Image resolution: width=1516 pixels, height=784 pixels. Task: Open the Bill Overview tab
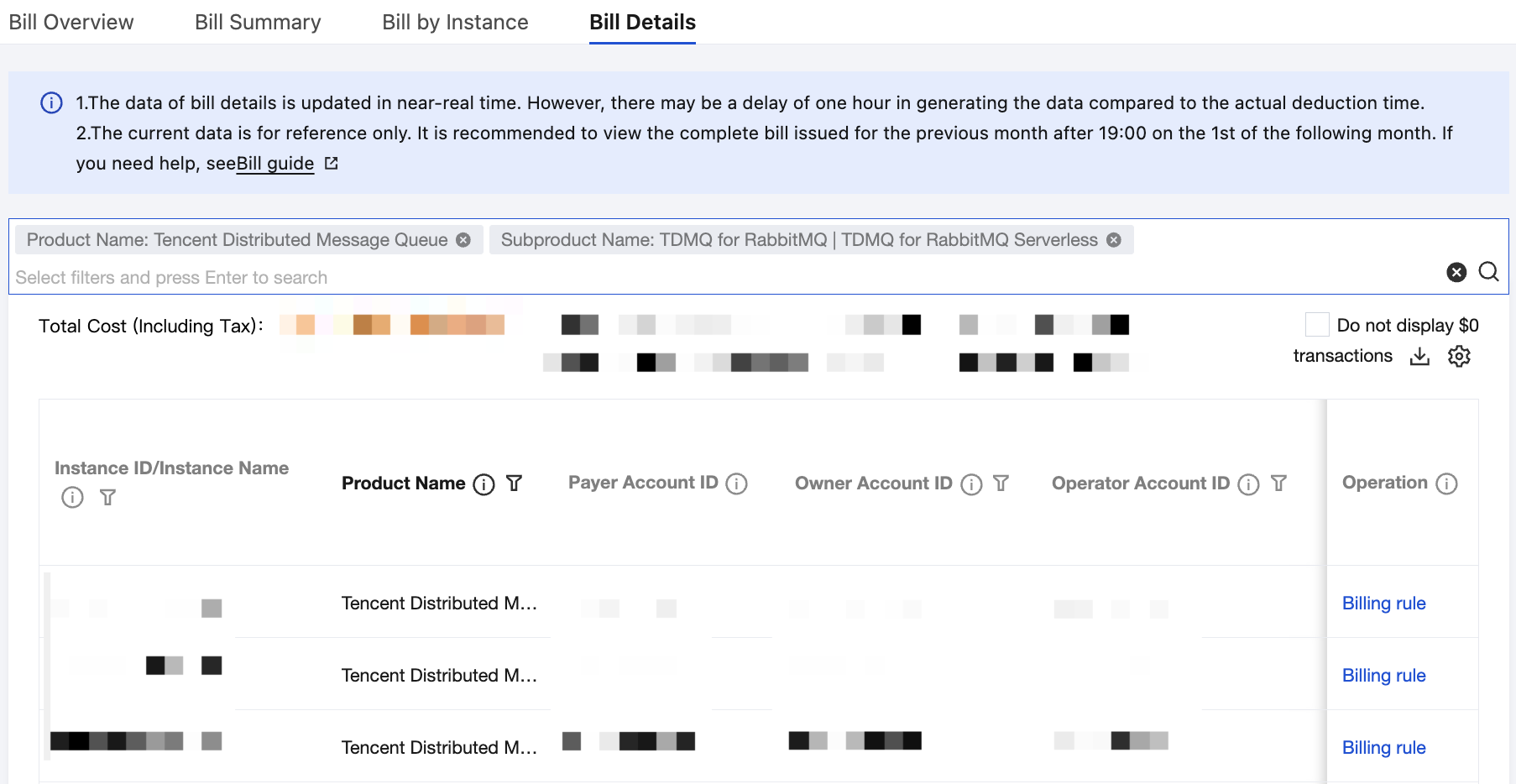point(71,22)
